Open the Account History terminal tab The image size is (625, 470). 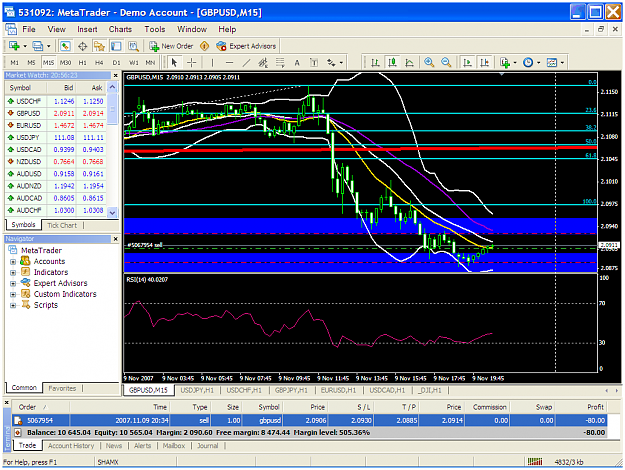[x=71, y=446]
